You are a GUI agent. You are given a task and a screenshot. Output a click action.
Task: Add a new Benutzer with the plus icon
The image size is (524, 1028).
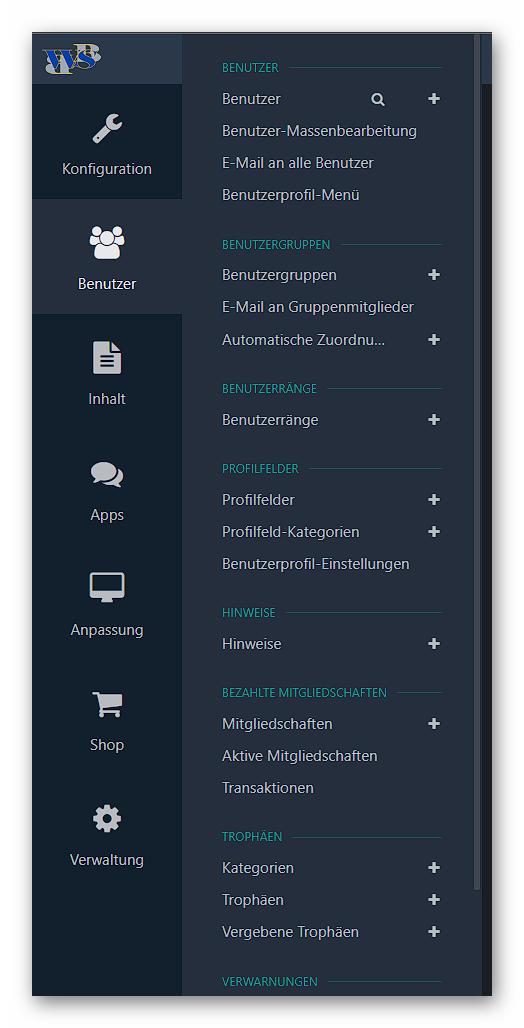[x=433, y=99]
